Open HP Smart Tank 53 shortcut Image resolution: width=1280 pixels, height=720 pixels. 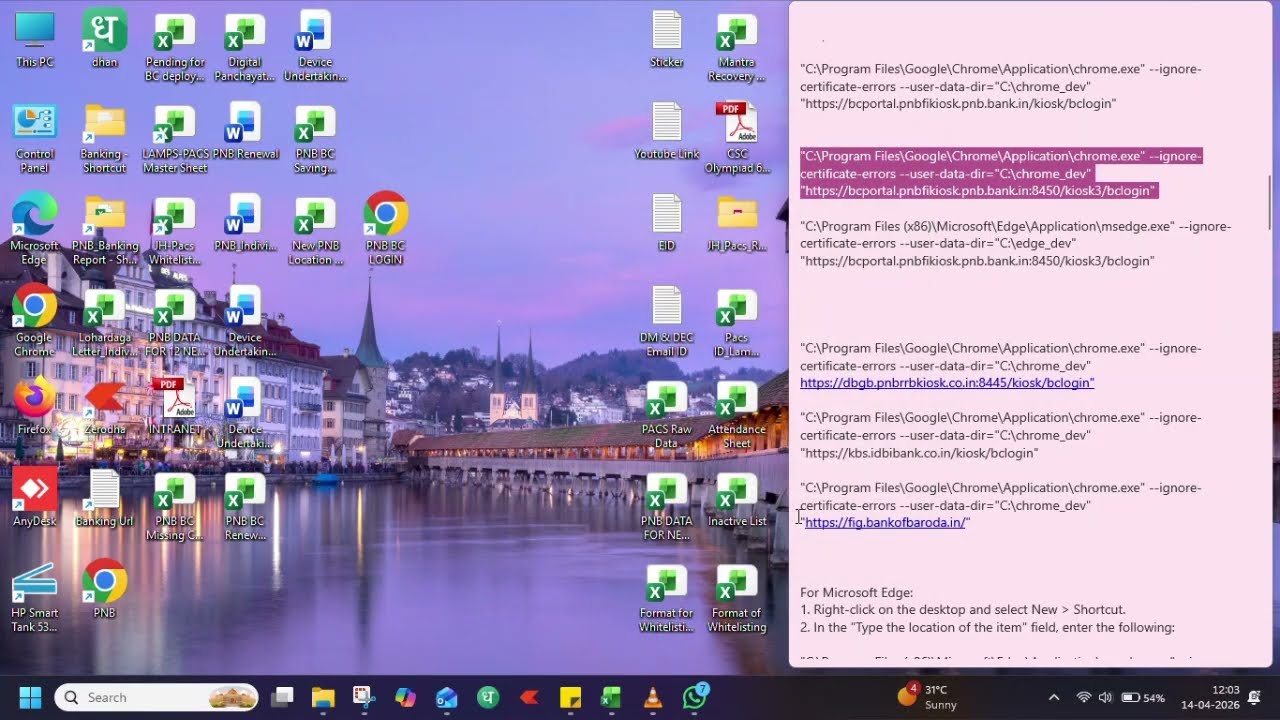[34, 597]
